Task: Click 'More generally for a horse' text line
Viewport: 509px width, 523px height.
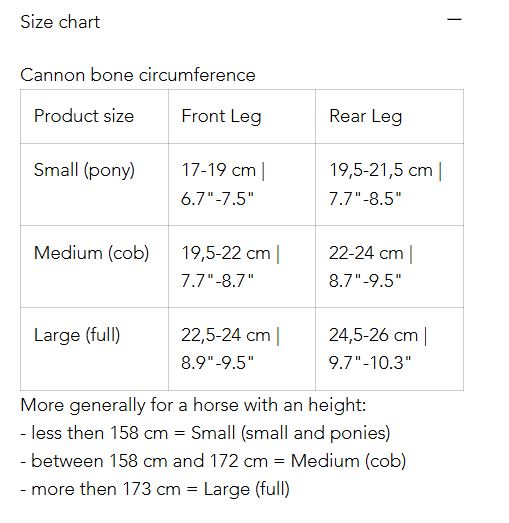Action: 193,405
